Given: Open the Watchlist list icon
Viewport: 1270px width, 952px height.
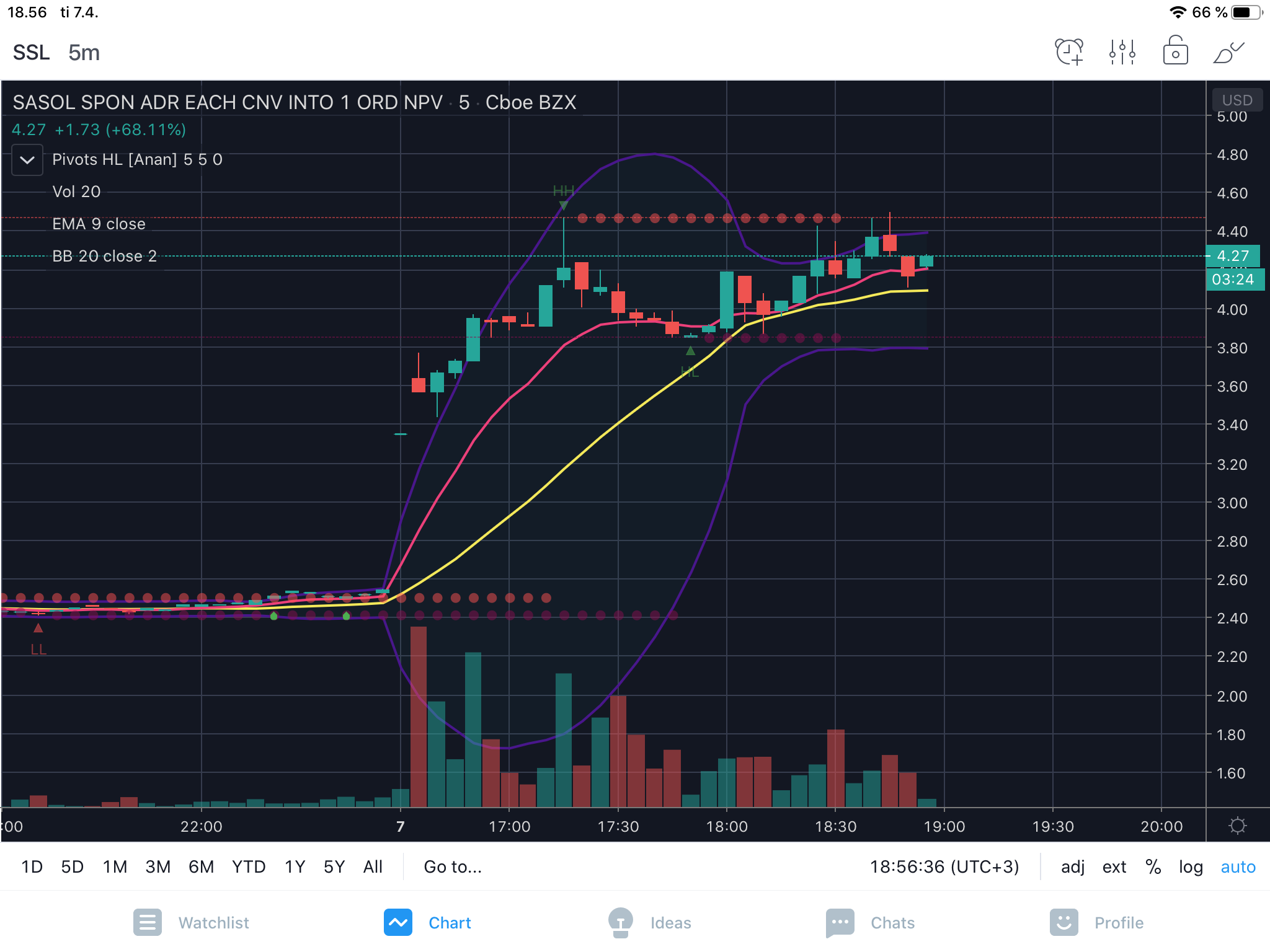Looking at the screenshot, I should [148, 922].
